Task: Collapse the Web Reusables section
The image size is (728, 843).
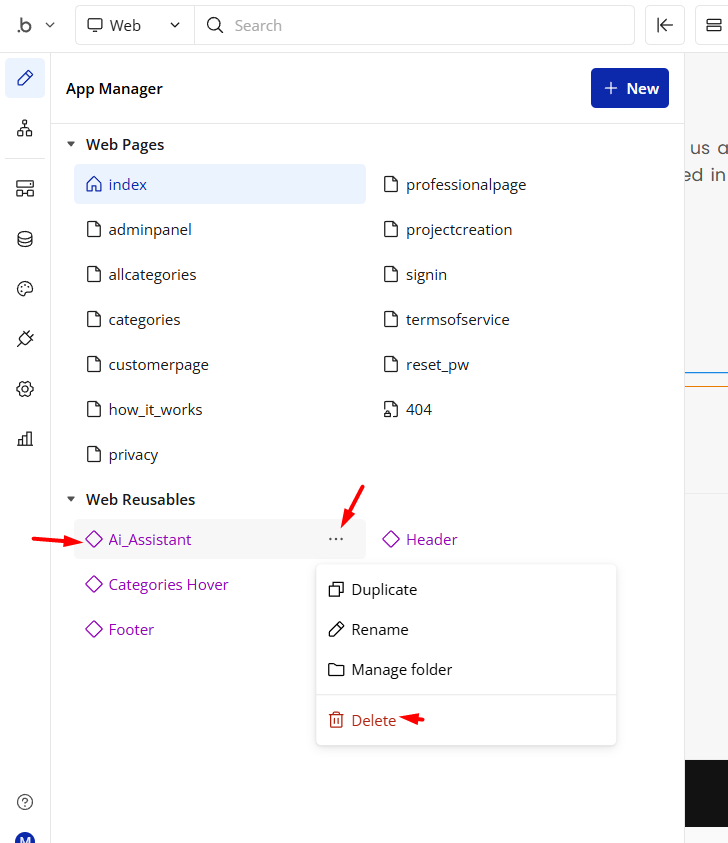Action: coord(71,500)
